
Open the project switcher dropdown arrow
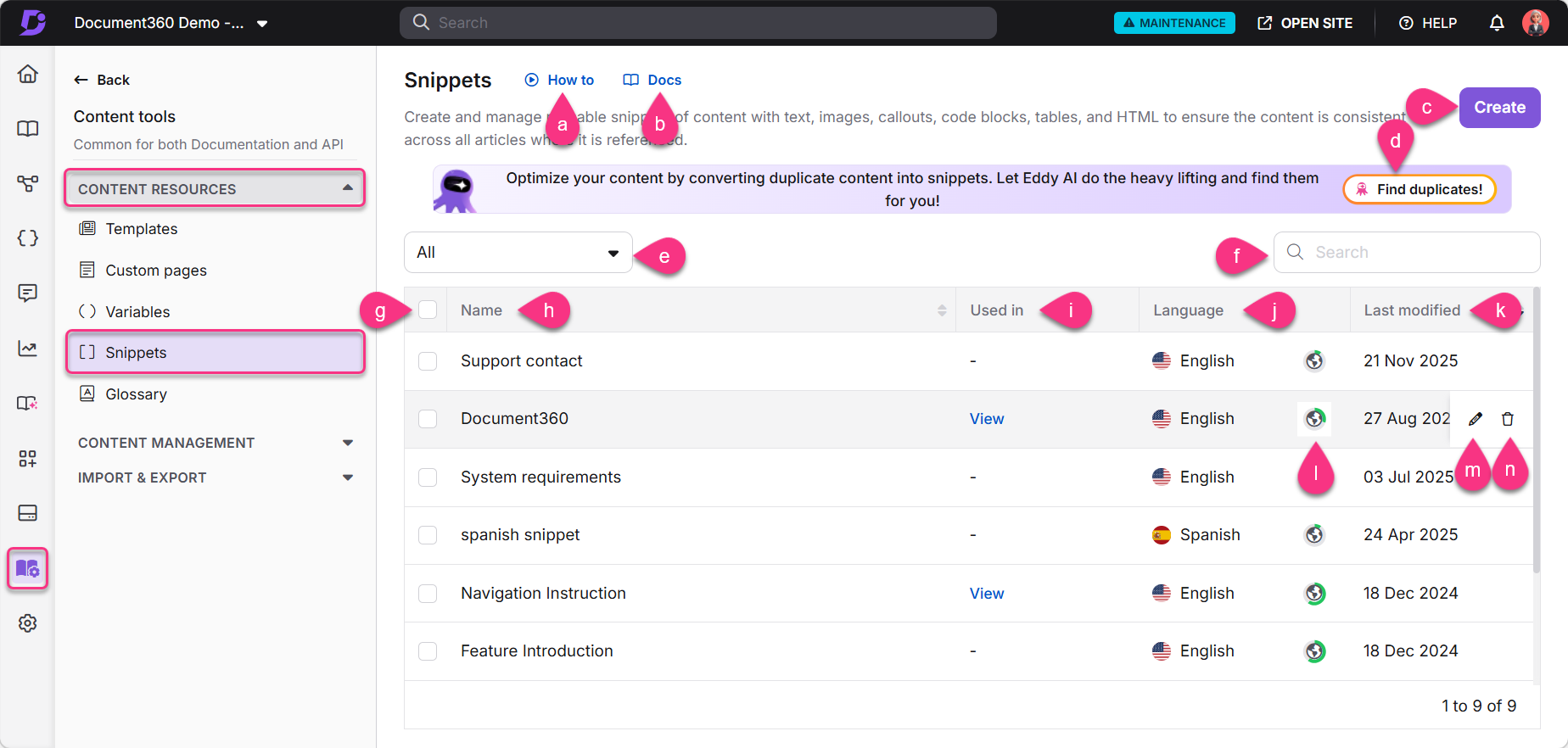[262, 24]
